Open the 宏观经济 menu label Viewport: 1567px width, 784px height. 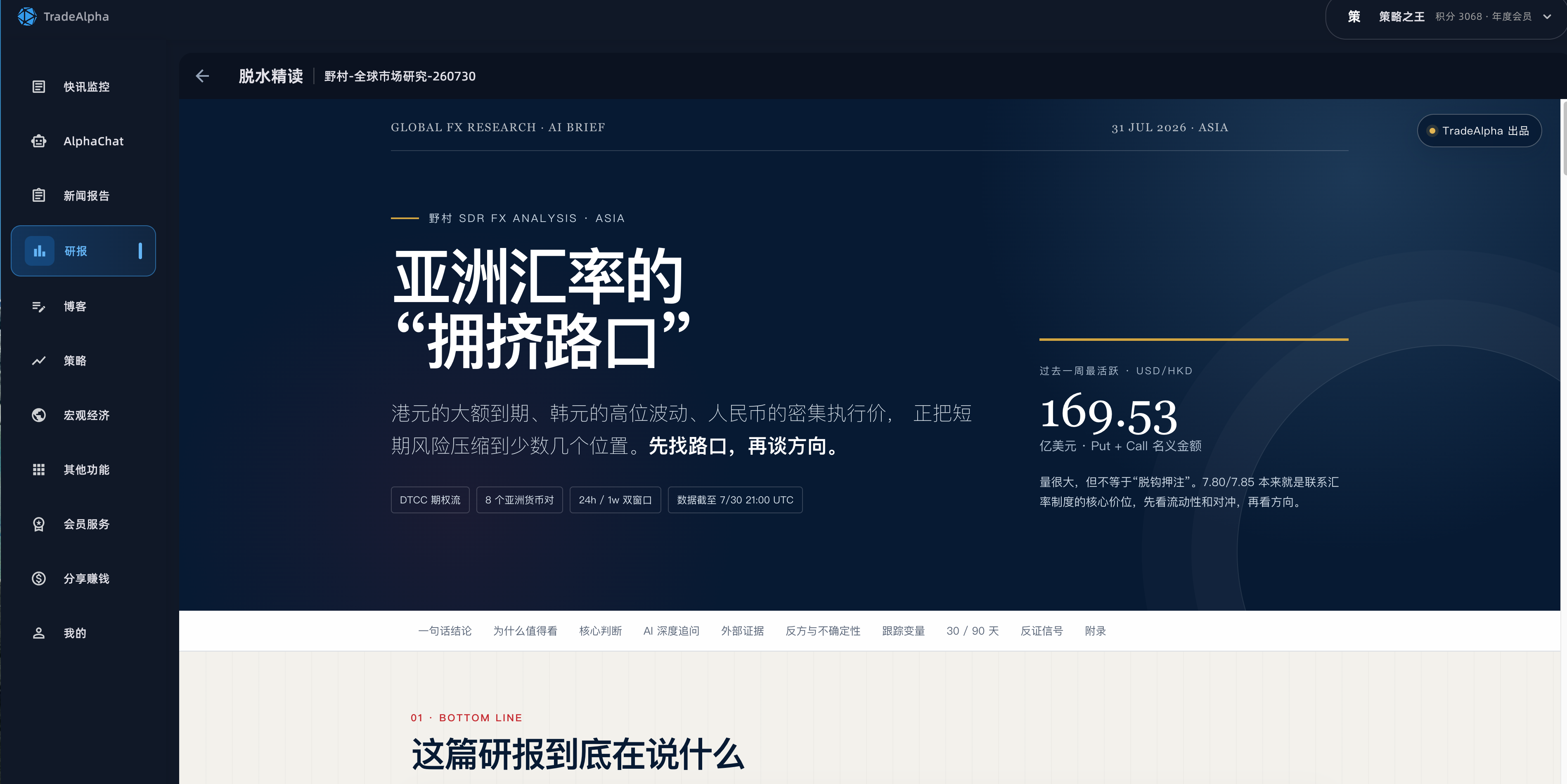[x=86, y=416]
